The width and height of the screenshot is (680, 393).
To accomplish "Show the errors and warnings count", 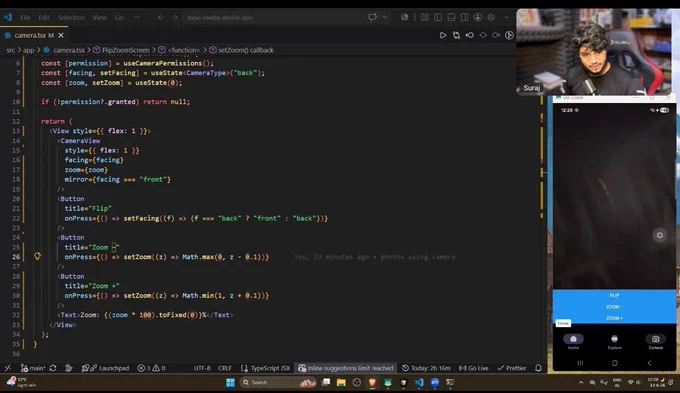I will coord(151,368).
